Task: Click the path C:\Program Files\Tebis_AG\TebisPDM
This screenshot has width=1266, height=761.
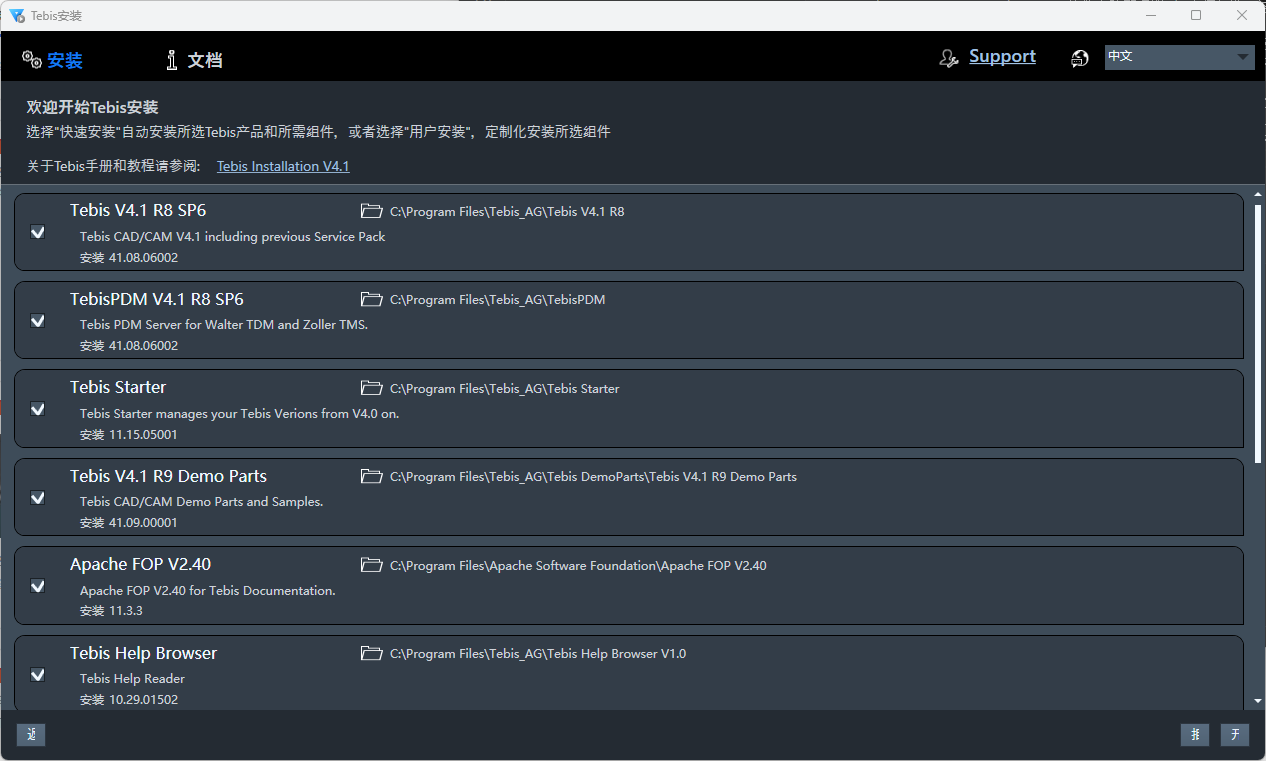Action: click(497, 299)
